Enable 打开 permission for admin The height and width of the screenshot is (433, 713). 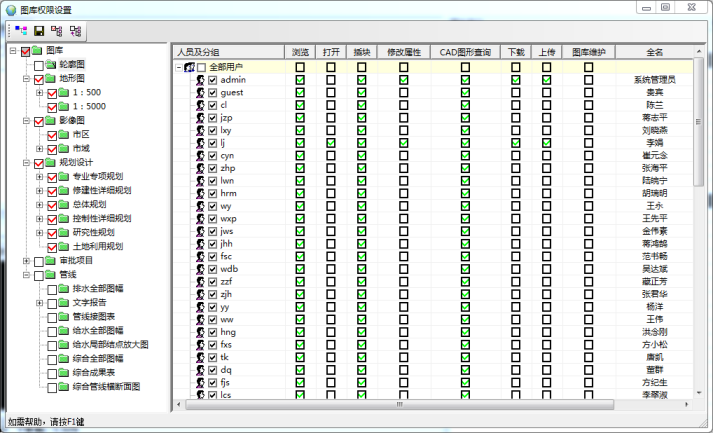tap(331, 80)
